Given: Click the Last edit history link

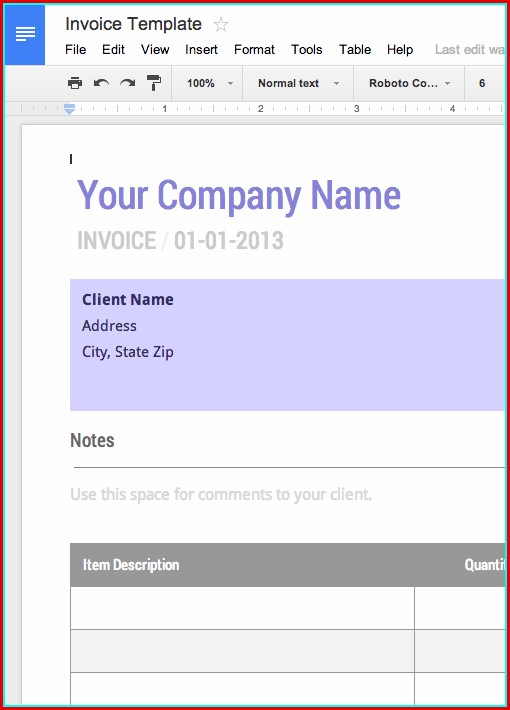Looking at the screenshot, I should pyautogui.click(x=470, y=49).
